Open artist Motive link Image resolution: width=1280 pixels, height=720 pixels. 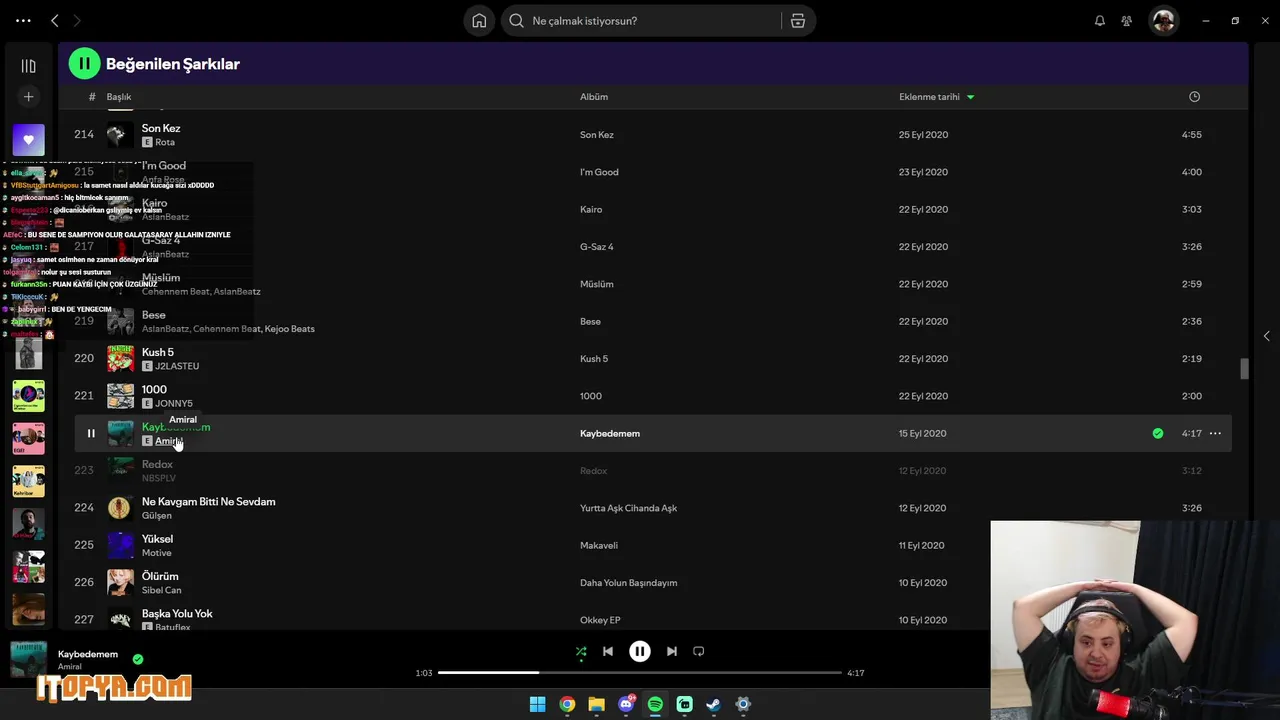coord(157,553)
